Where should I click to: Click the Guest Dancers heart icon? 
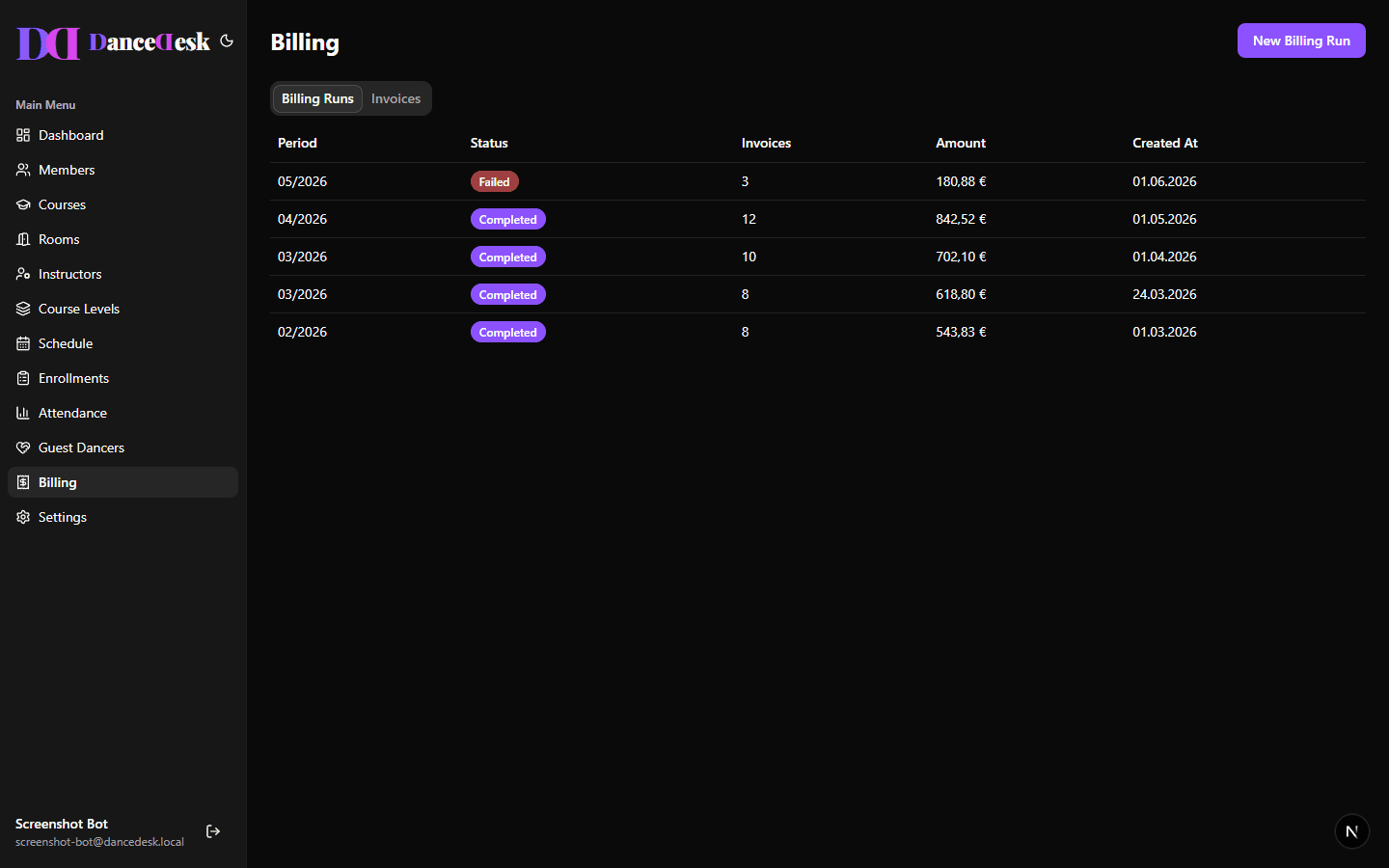coord(23,448)
